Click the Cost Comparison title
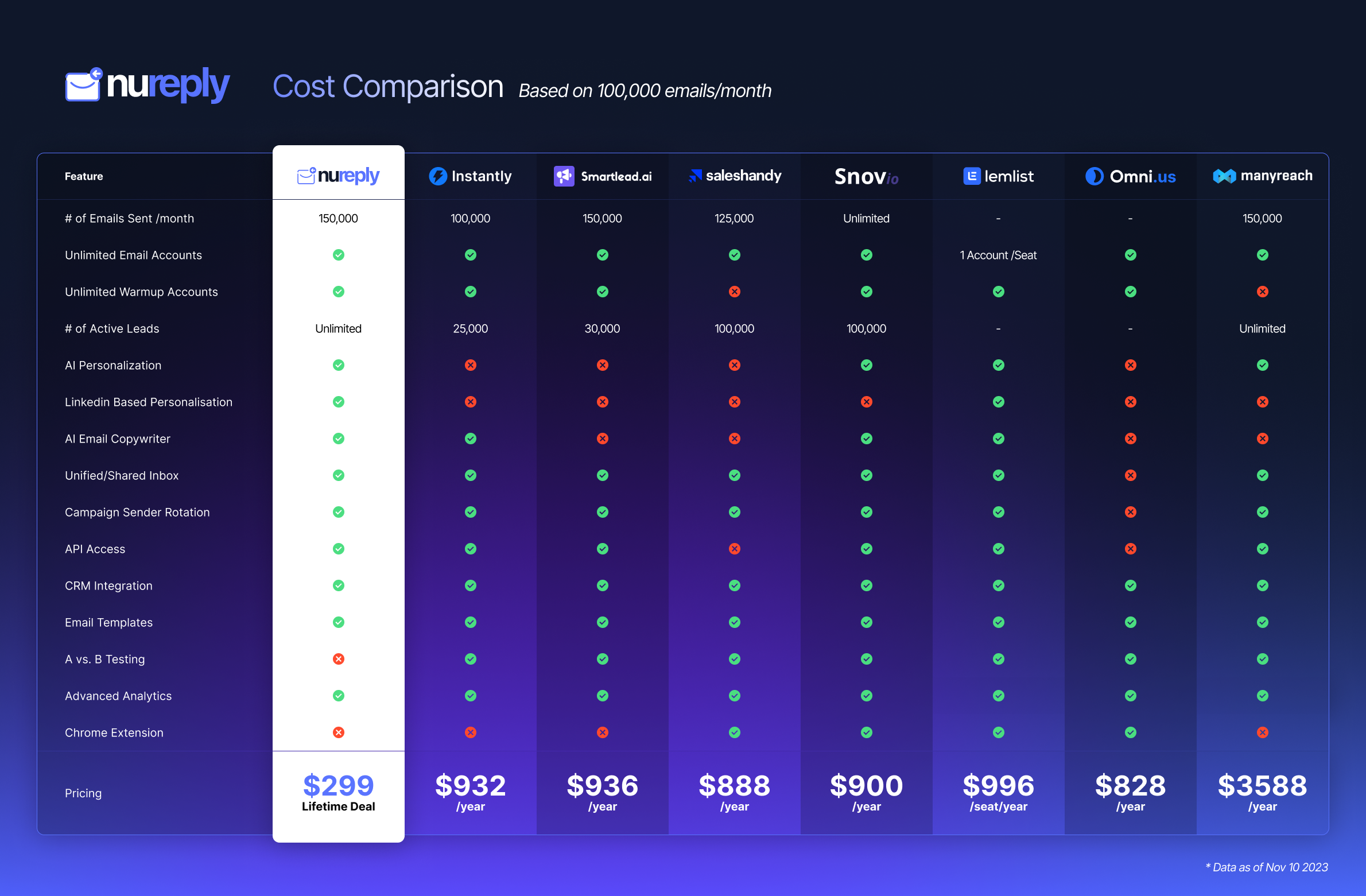1366x896 pixels. 387,87
